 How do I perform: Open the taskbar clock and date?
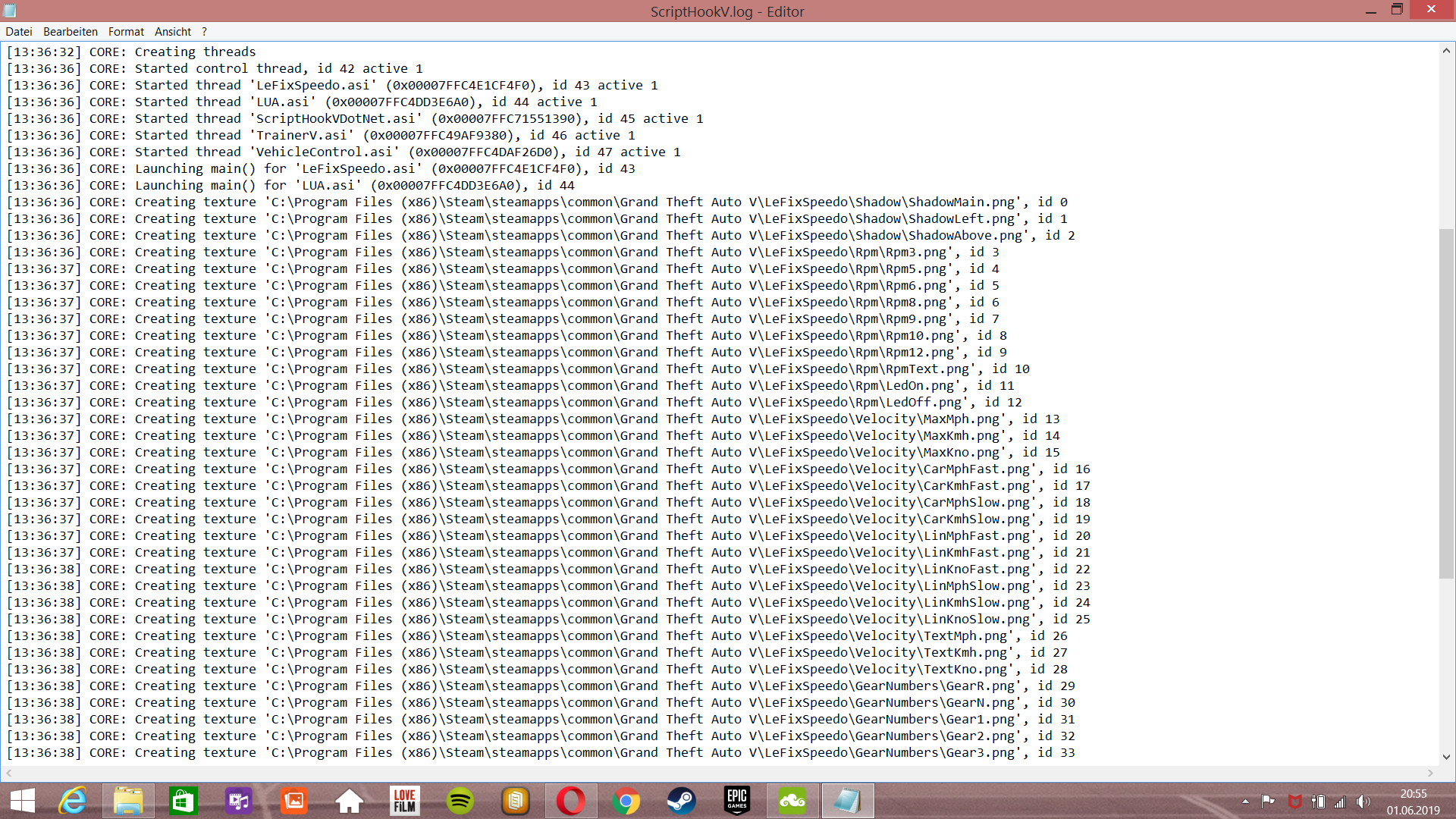pyautogui.click(x=1413, y=802)
